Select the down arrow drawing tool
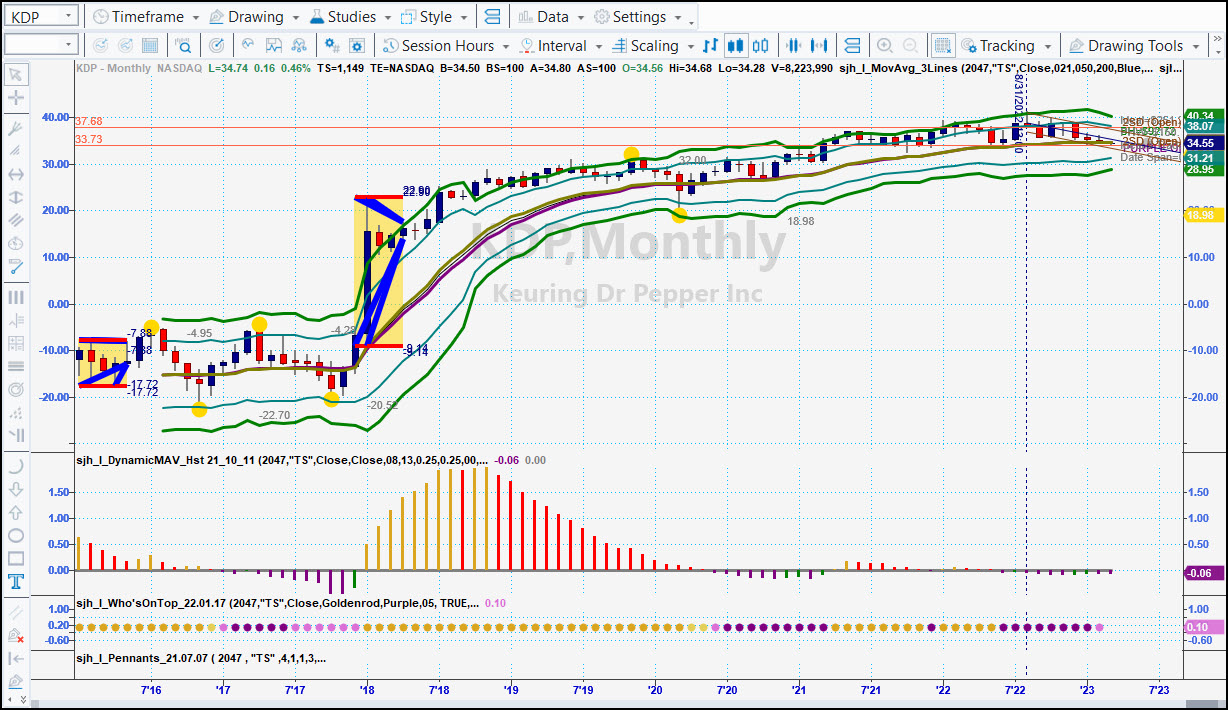 [15, 489]
